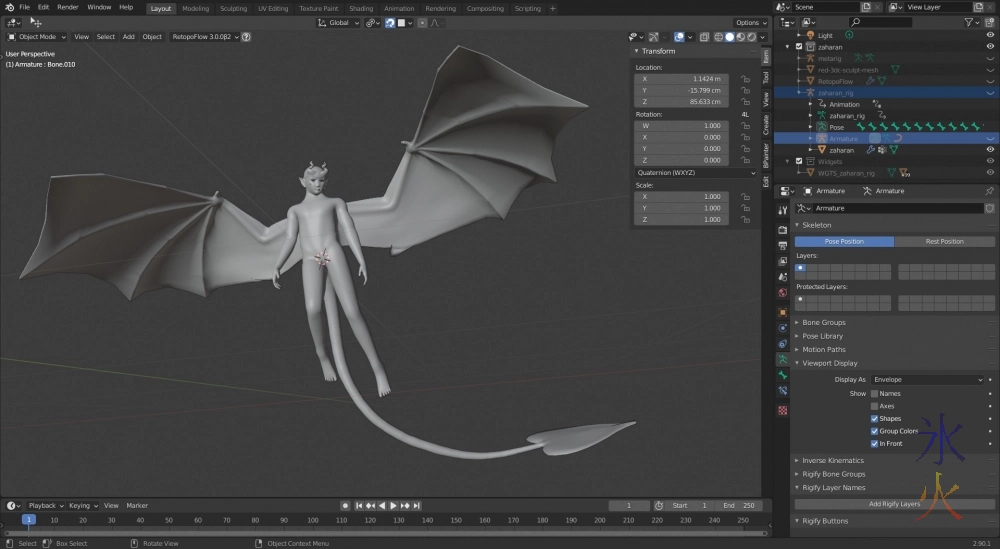
Task: Click the auto-keying record button
Action: (345, 506)
